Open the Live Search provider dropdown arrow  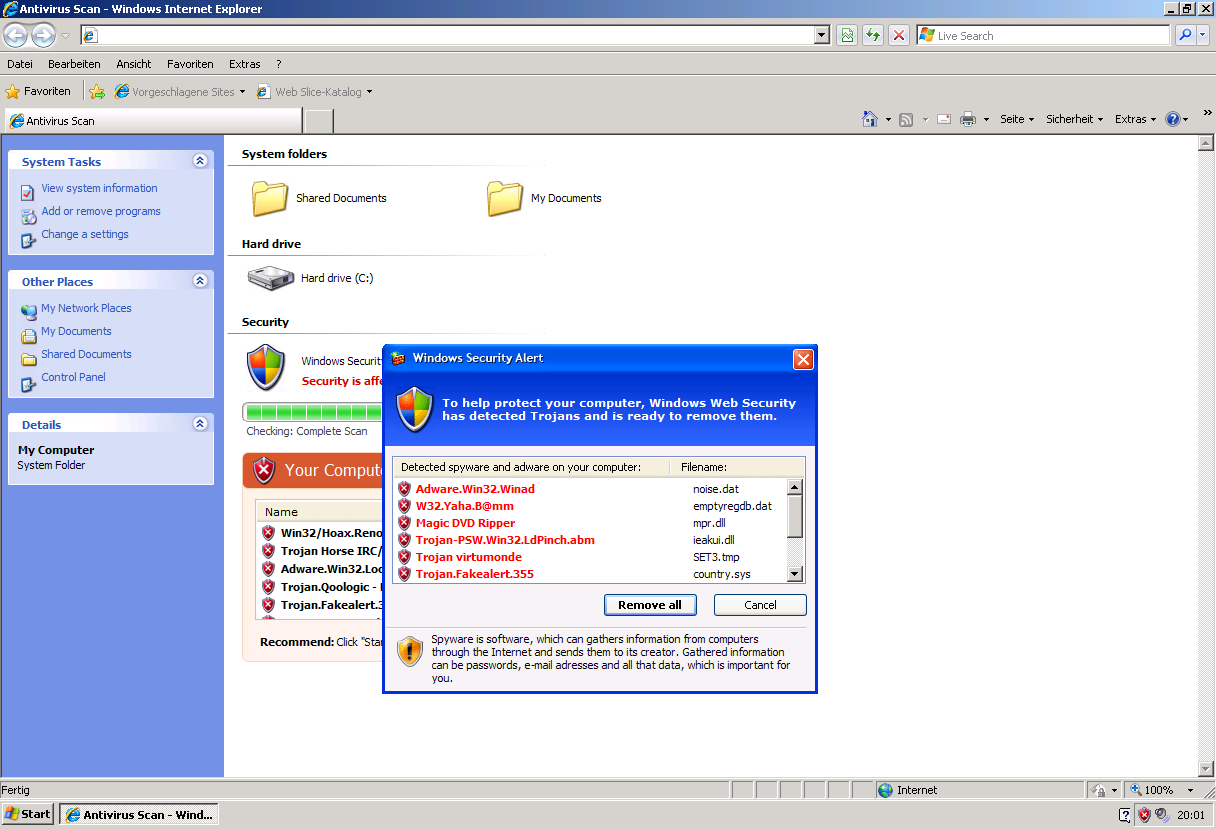click(x=1204, y=36)
